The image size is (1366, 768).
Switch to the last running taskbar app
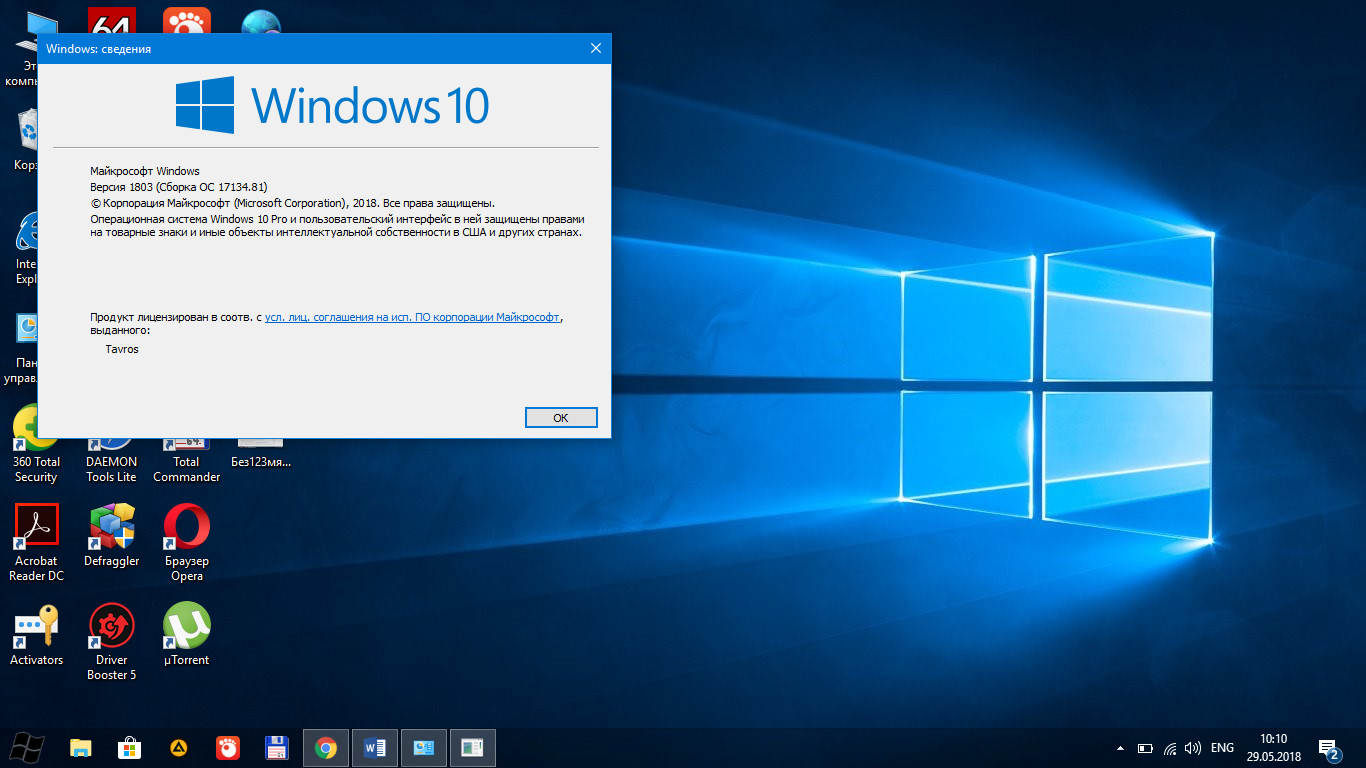tap(473, 747)
